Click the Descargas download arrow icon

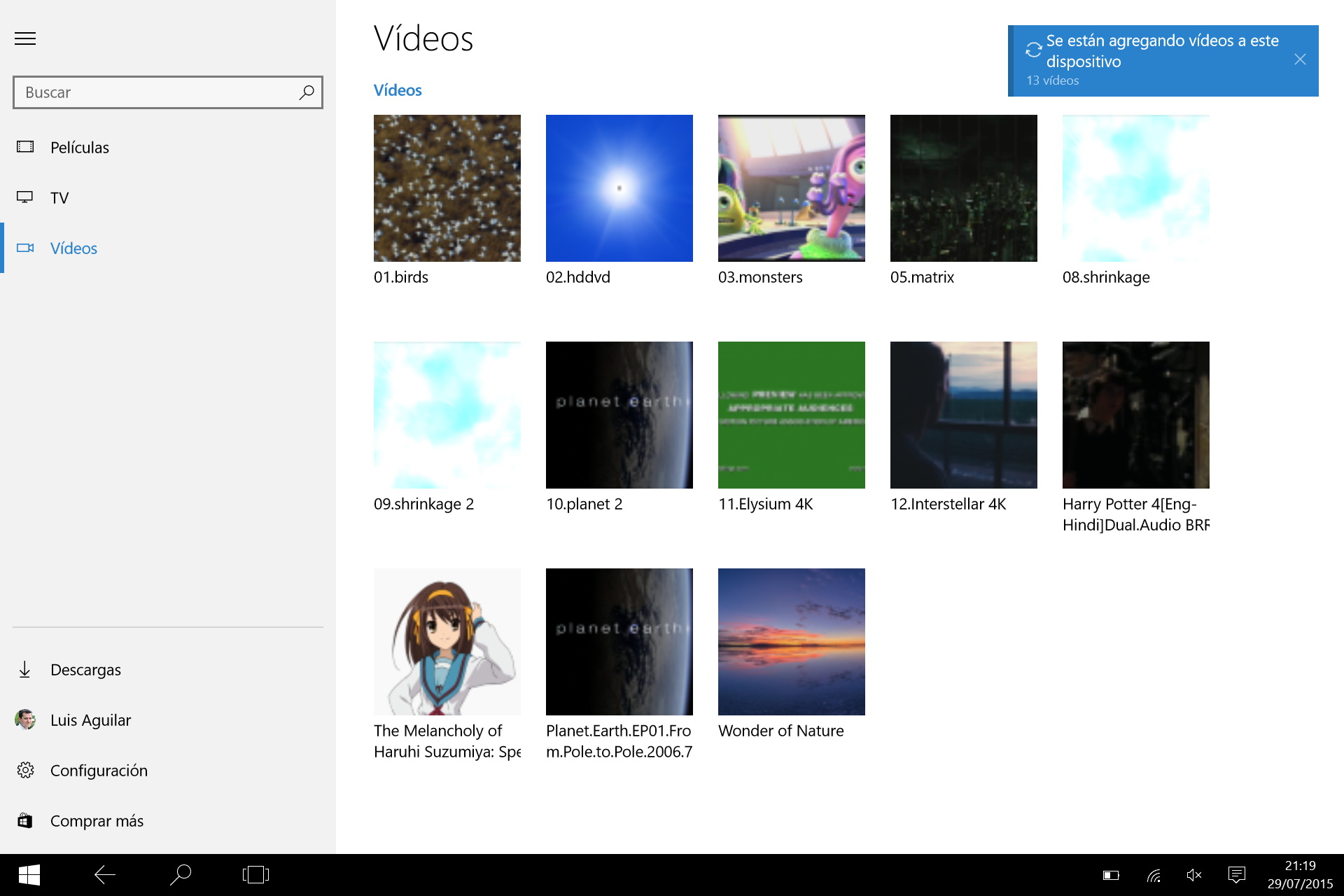click(25, 670)
